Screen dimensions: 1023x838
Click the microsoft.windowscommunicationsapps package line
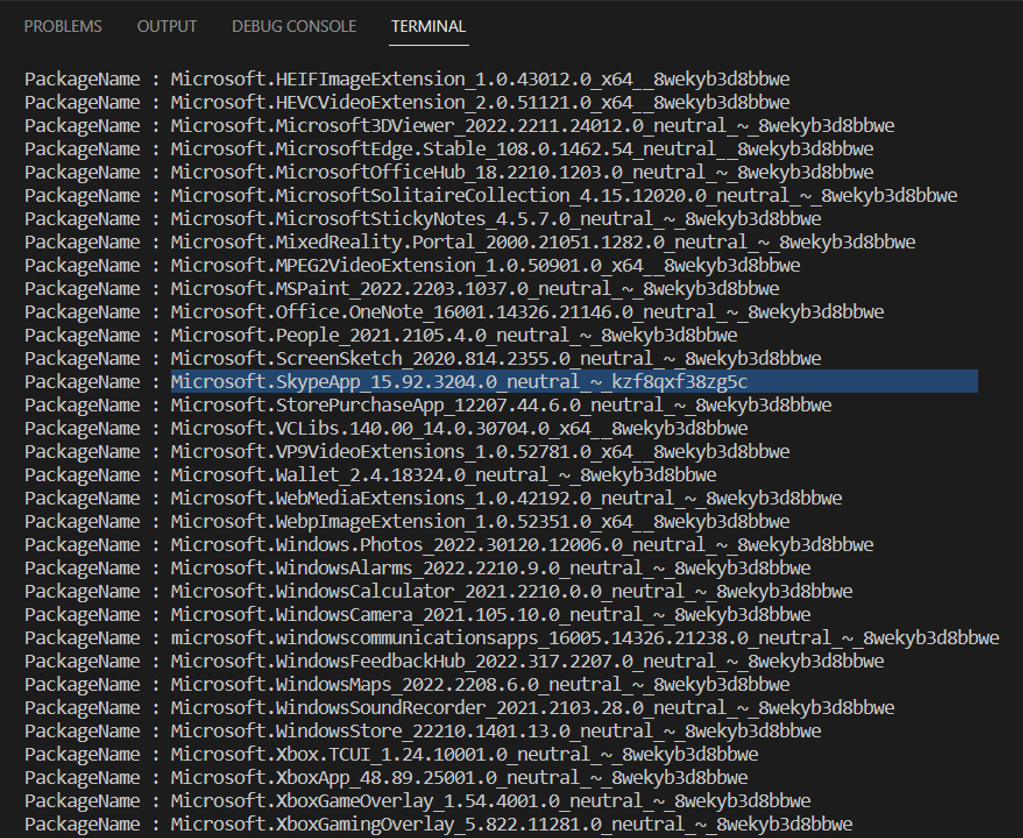point(512,638)
